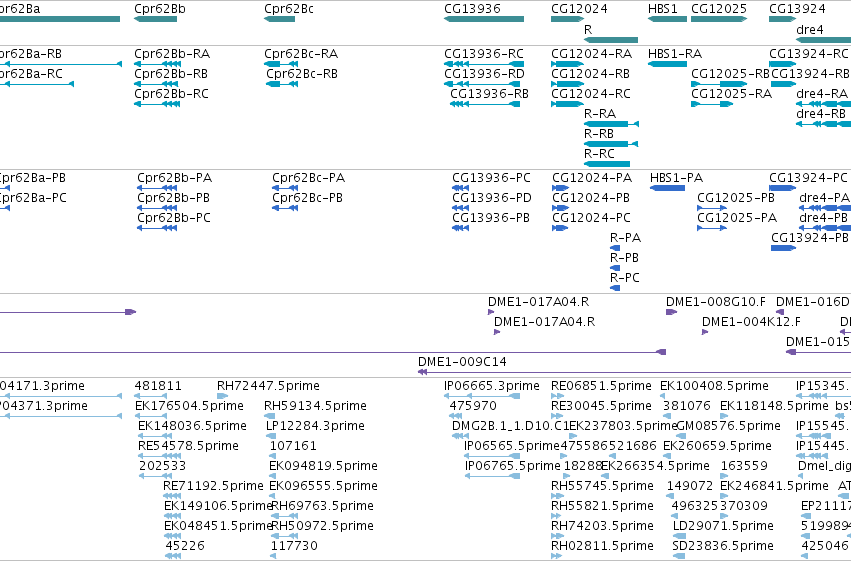Click the Cpr62Bb gene label
This screenshot has height=561, width=851.
[x=160, y=9]
